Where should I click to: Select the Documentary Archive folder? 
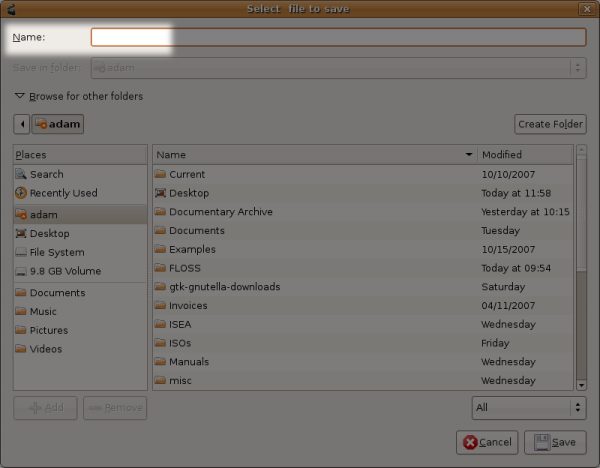tap(220, 212)
